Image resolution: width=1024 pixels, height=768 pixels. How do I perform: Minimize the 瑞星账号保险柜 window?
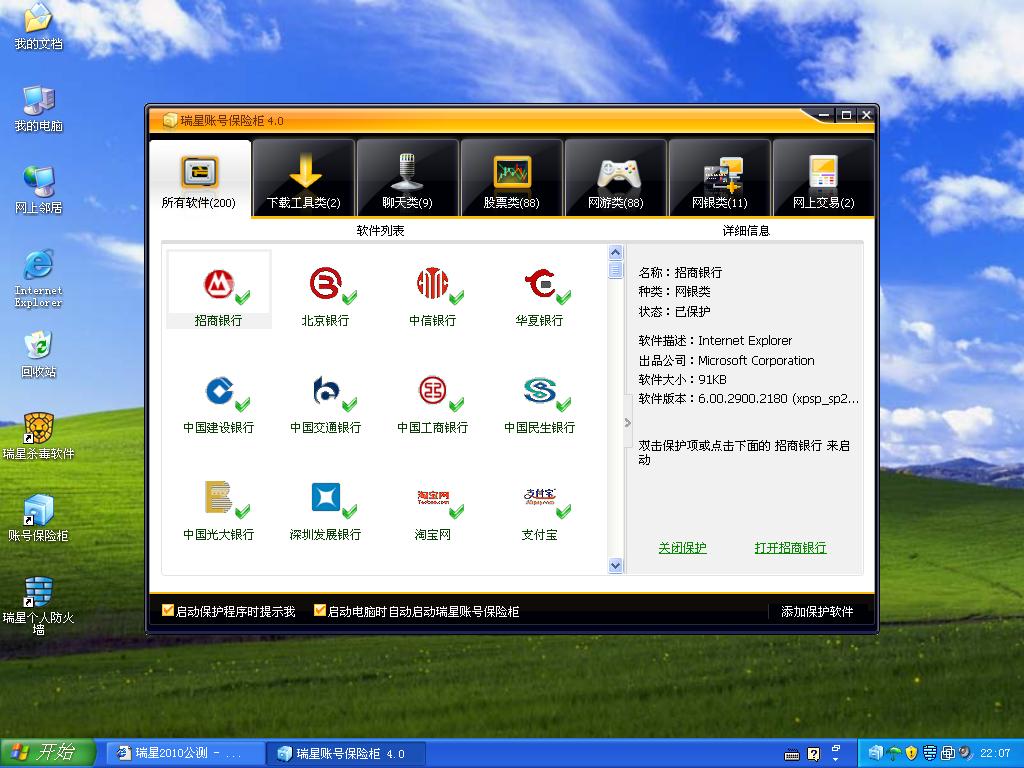tap(825, 116)
